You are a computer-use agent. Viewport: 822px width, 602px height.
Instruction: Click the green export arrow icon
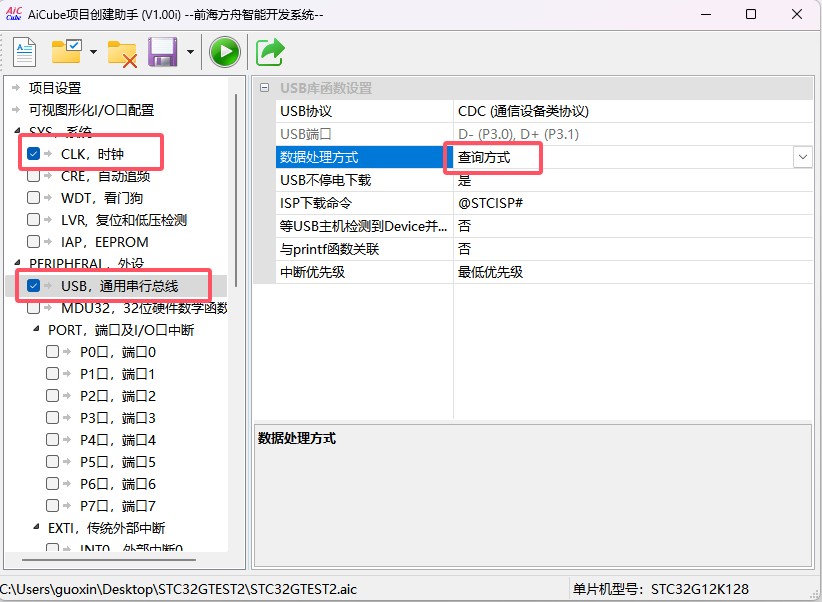click(x=270, y=52)
